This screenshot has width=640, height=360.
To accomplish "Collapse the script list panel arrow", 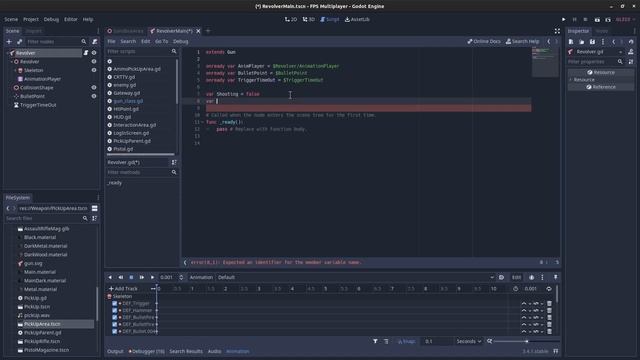I will [185, 262].
